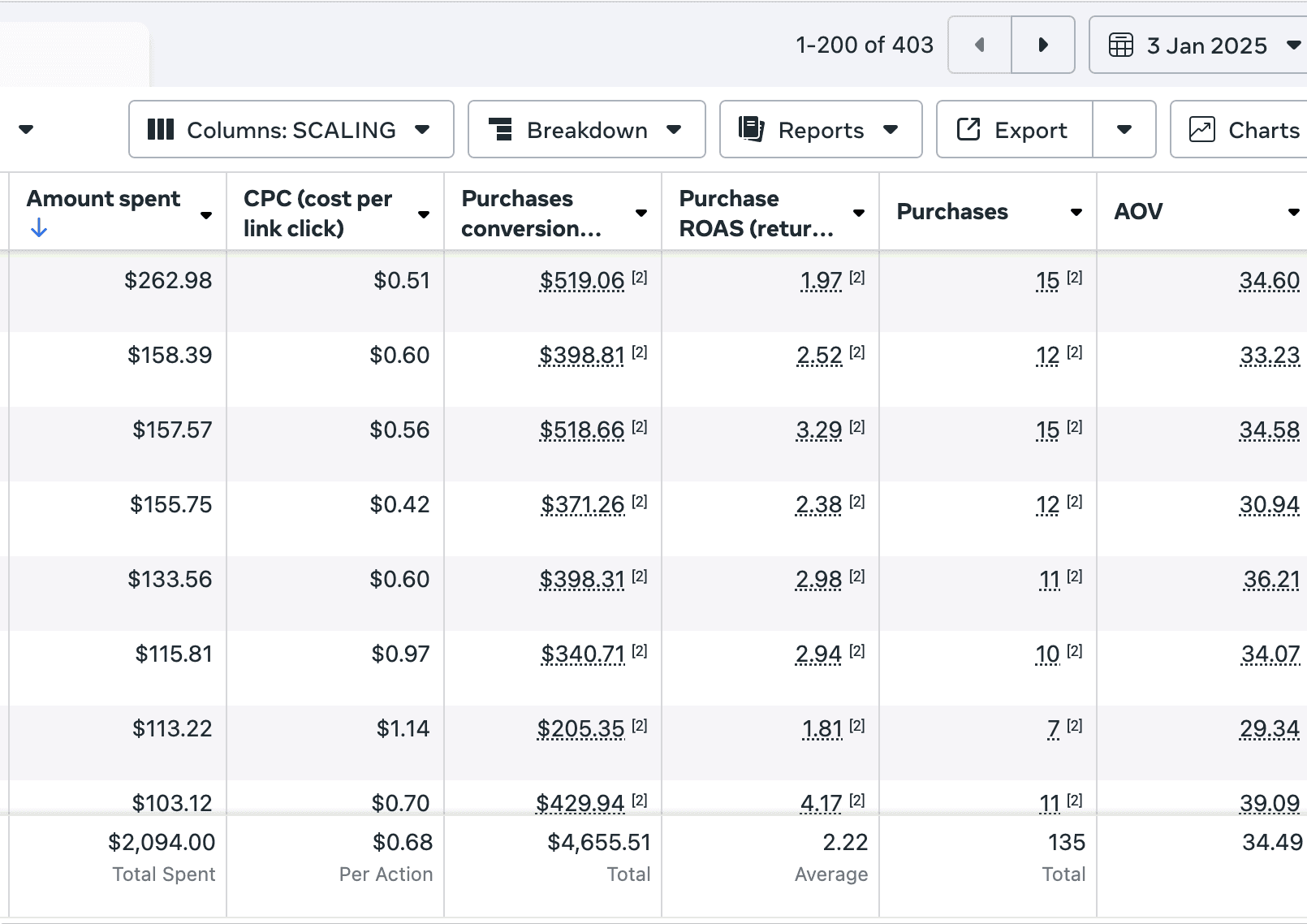Click the 4.17 ROAS value link
The height and width of the screenshot is (924, 1307).
click(x=821, y=803)
